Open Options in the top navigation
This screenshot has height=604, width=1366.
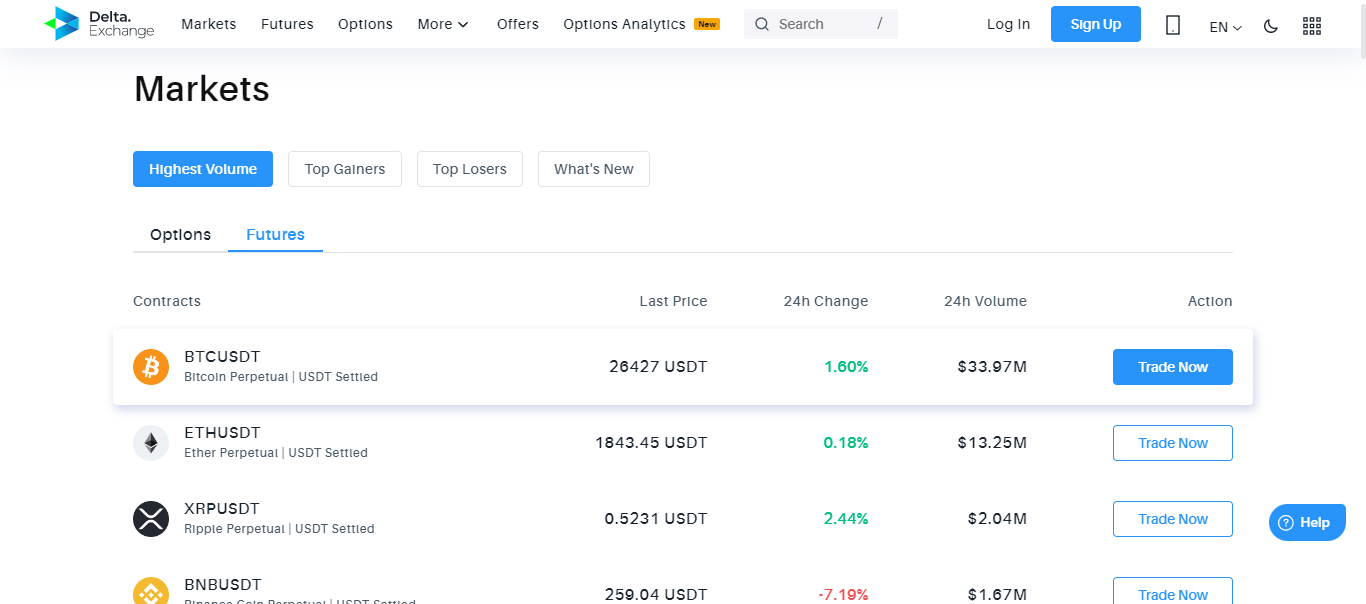pos(365,24)
